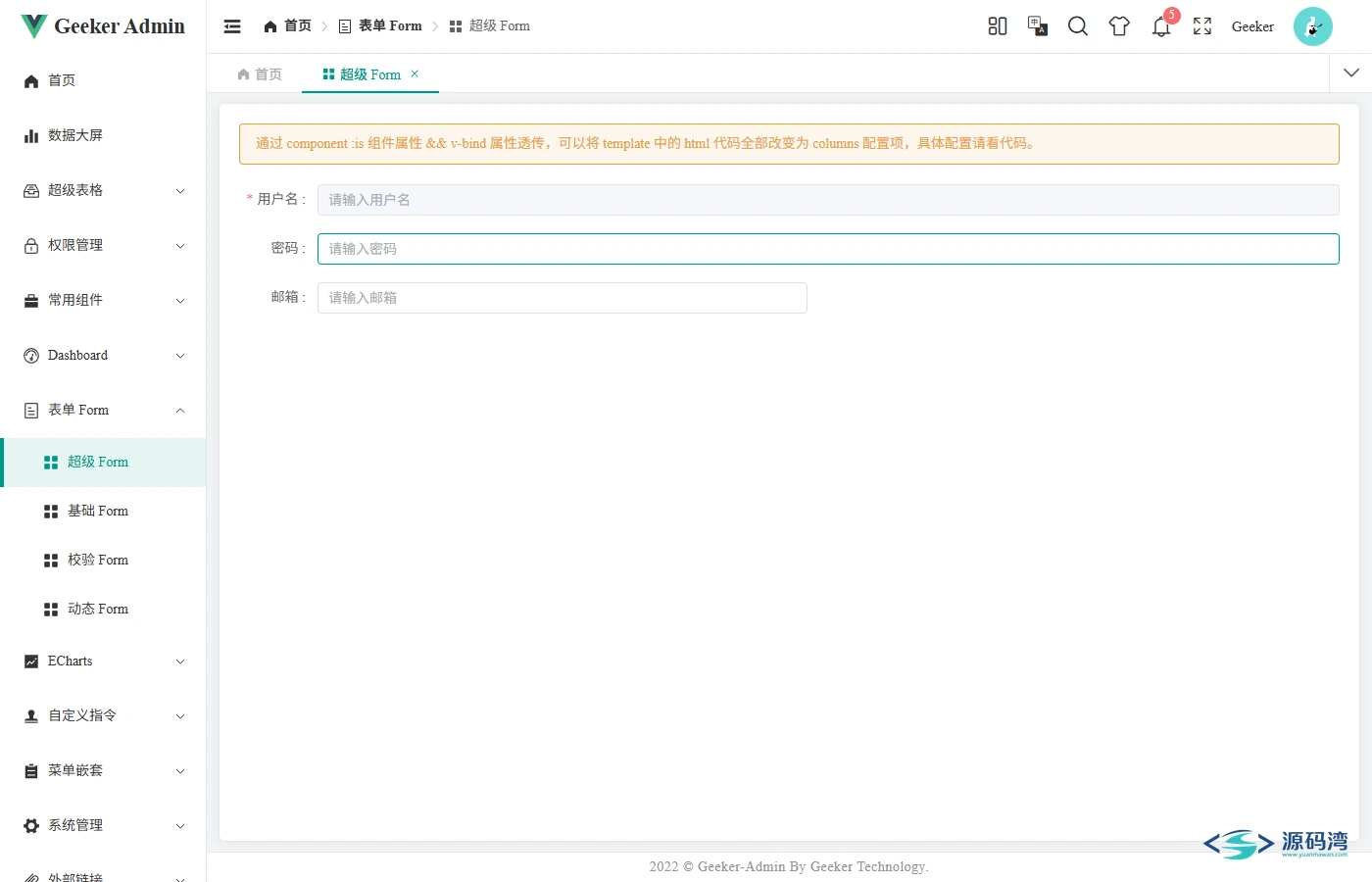
Task: Expand the 系统管理 sidebar menu
Action: [103, 825]
